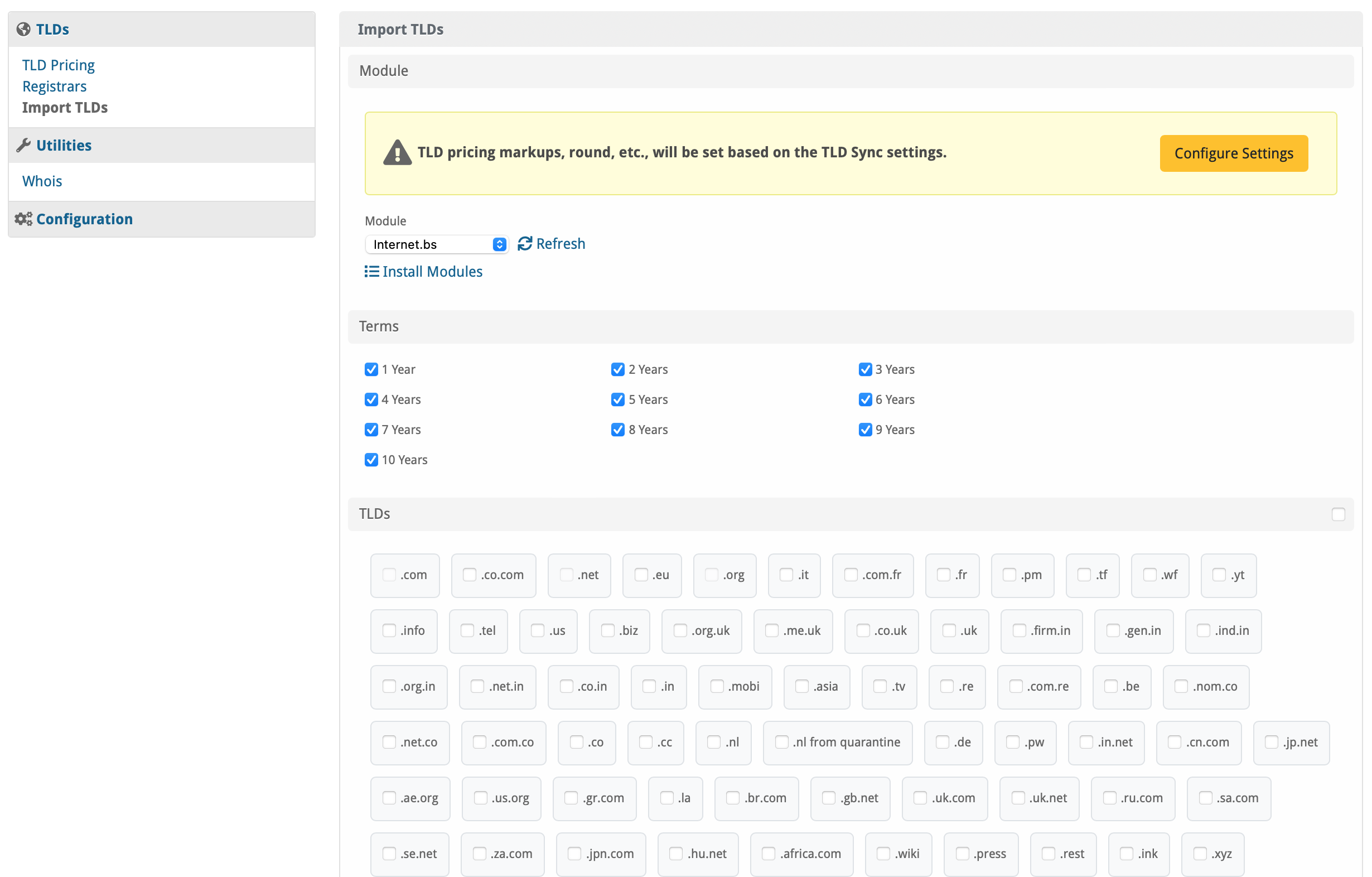The image size is (1372, 877).
Task: Go to Registrars in sidebar
Action: (54, 86)
